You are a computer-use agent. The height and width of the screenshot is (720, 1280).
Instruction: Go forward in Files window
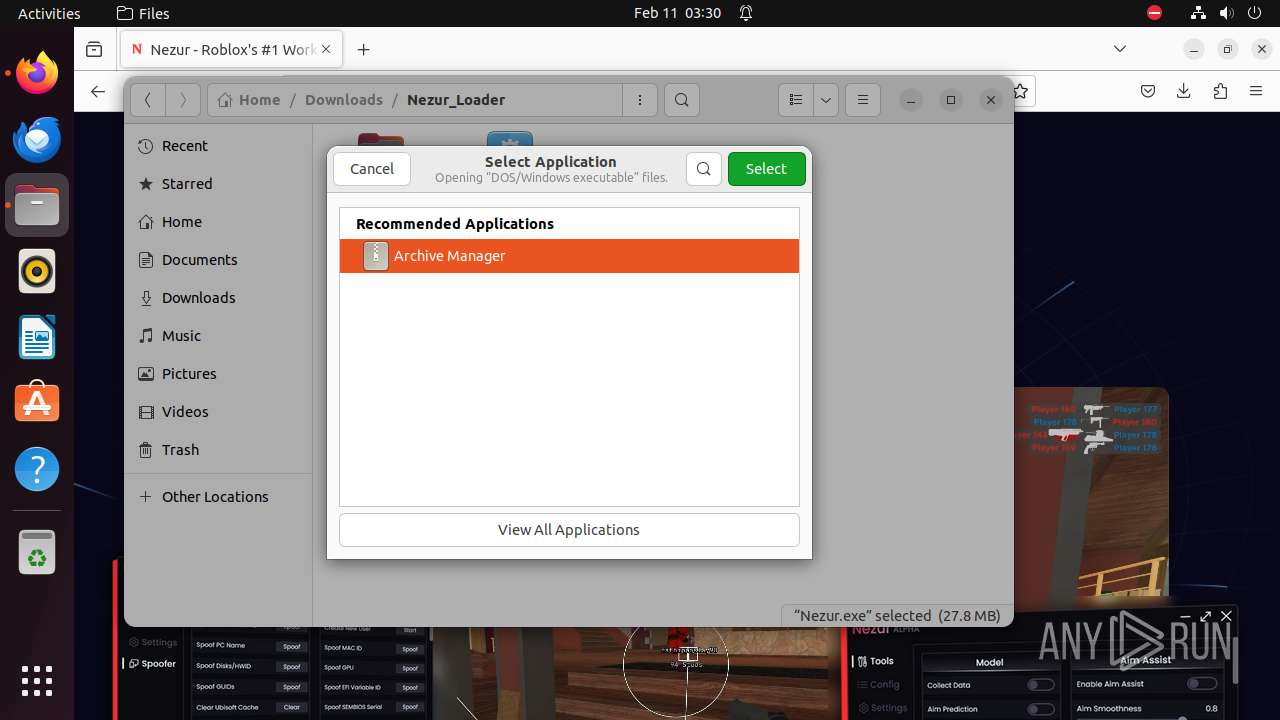click(182, 100)
